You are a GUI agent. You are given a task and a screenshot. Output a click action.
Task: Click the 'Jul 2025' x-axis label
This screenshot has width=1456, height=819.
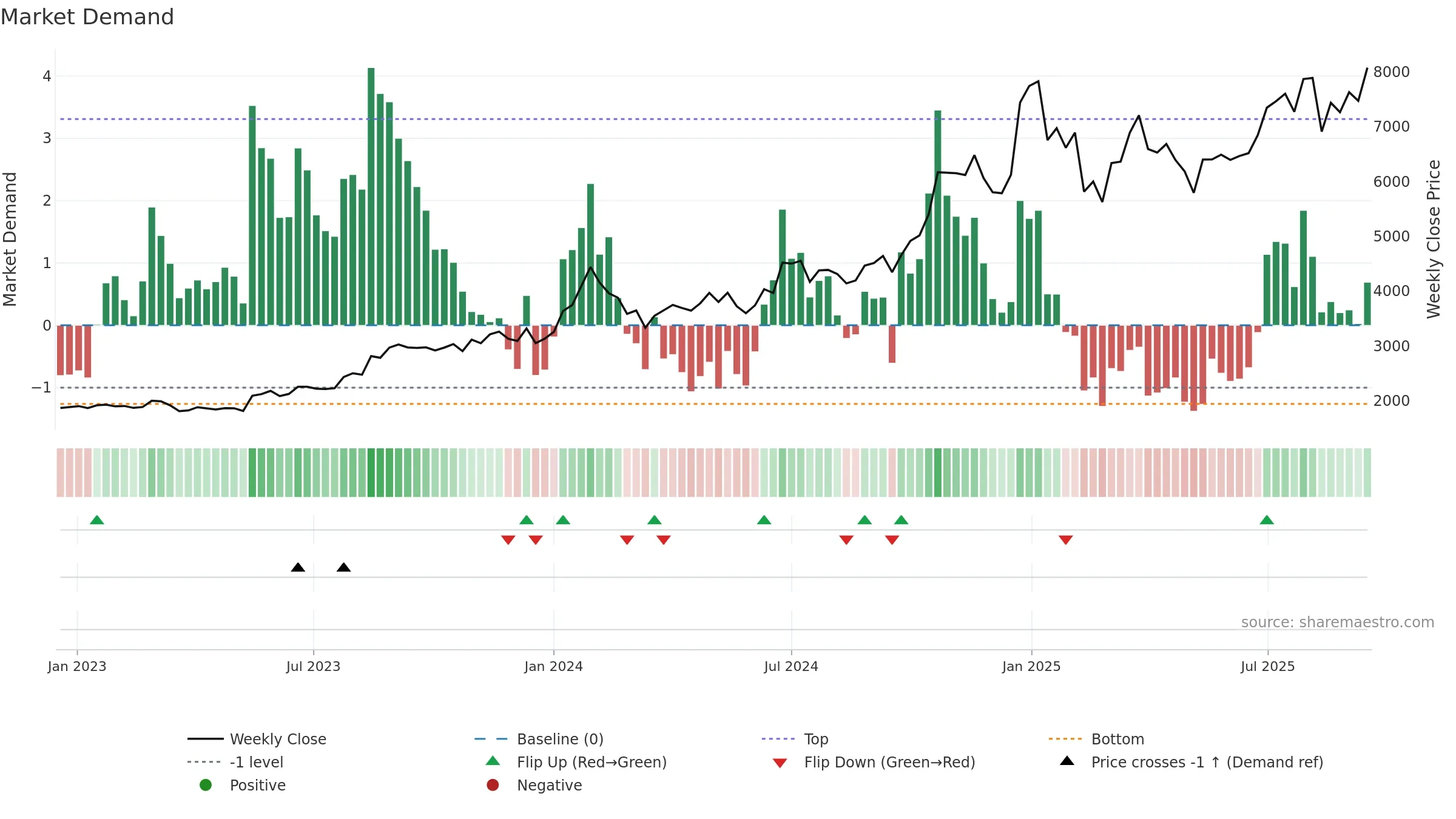(x=1268, y=667)
